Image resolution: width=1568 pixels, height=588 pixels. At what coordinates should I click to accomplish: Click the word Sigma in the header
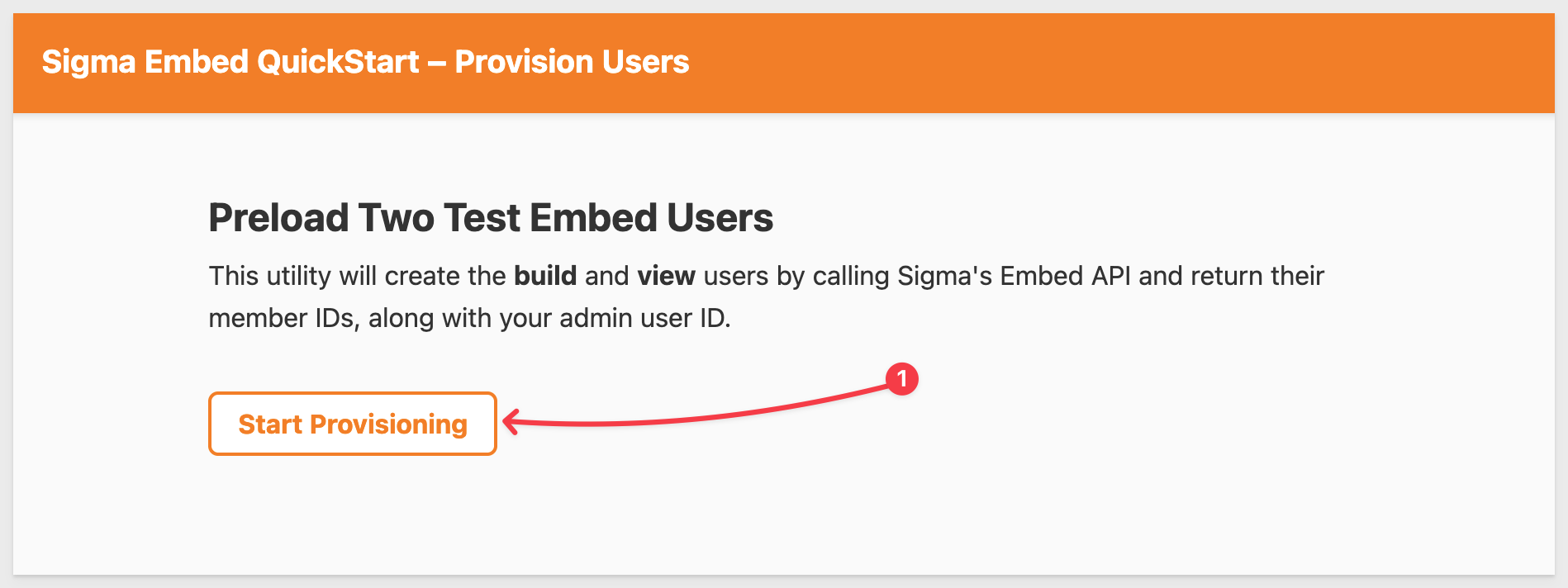(x=88, y=62)
